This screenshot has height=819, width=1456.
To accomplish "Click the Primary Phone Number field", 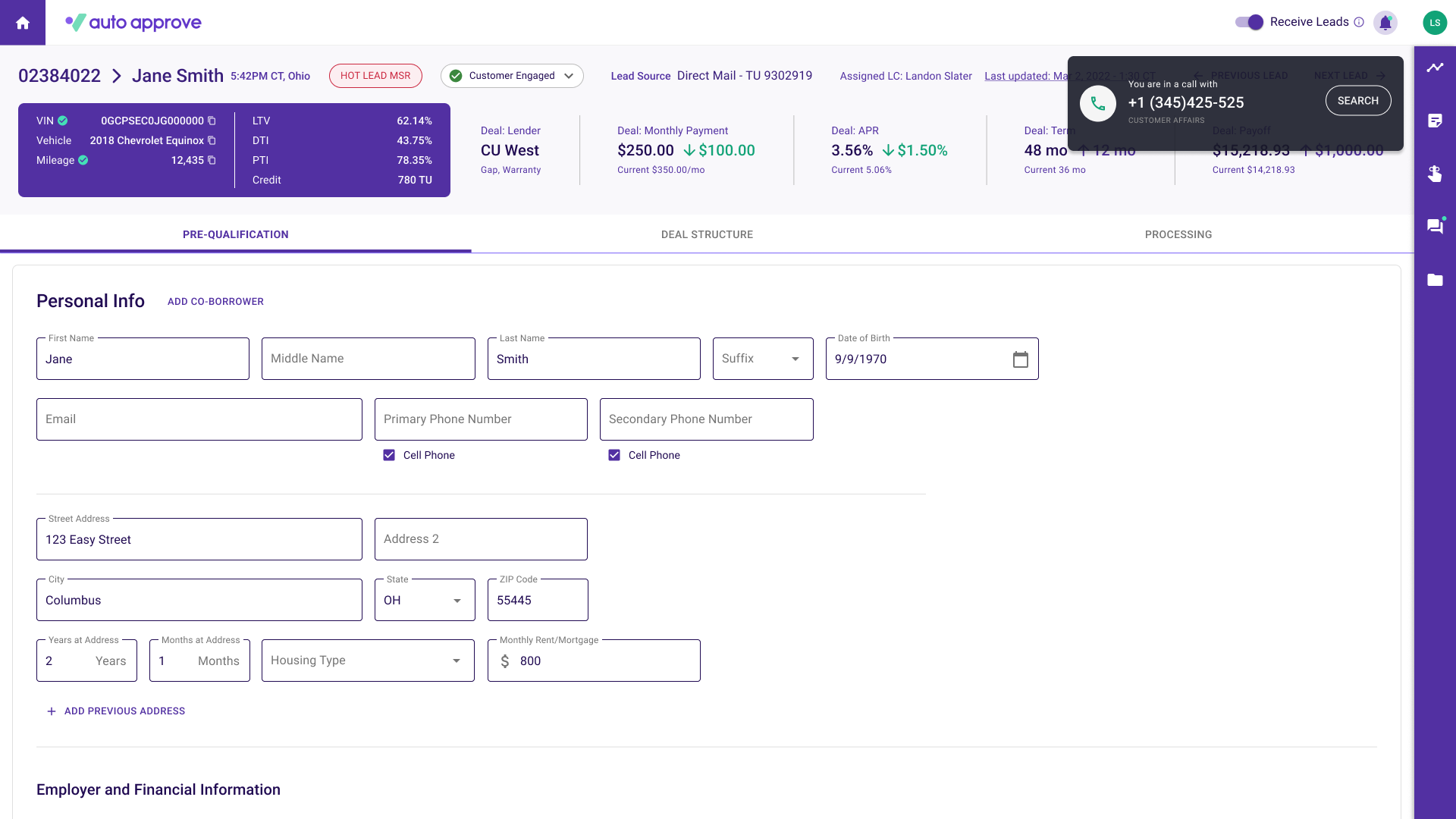I will (x=481, y=419).
